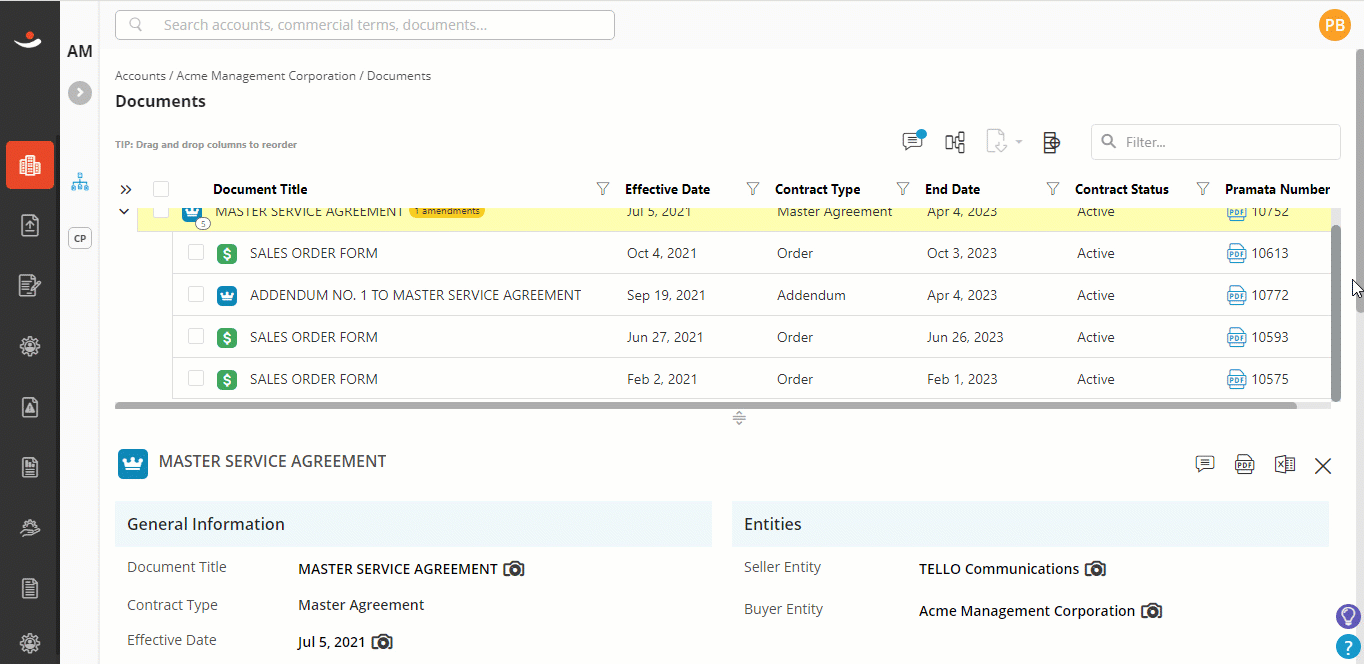Screen dimensions: 1364x664
Task: Click the Entities section header
Action: pyautogui.click(x=1030, y=524)
